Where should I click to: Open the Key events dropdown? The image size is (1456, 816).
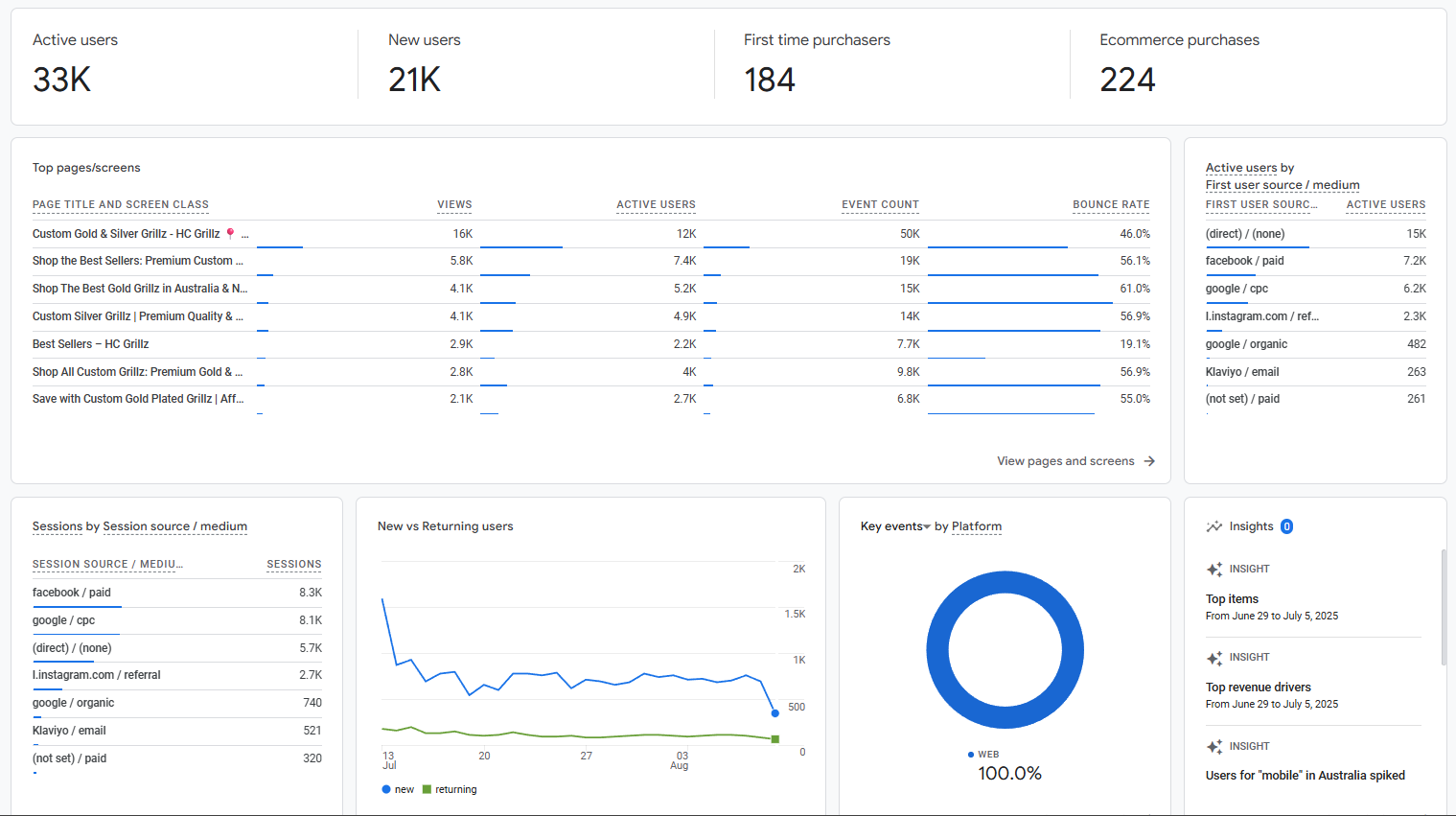895,526
